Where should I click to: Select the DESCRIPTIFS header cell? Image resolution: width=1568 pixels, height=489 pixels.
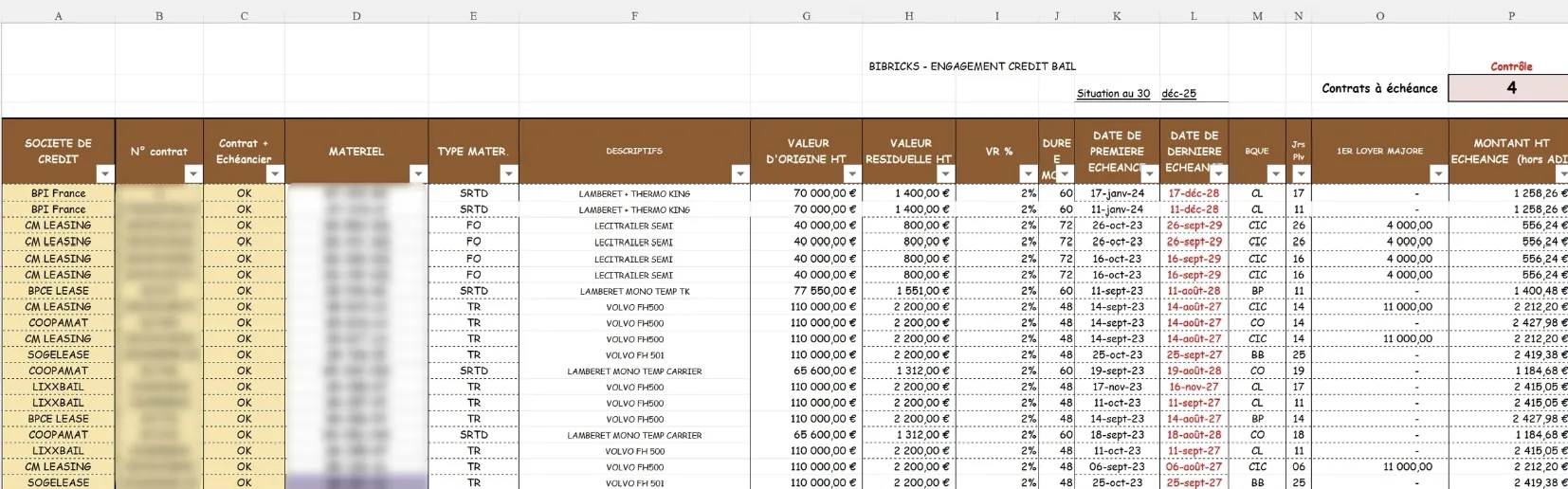(634, 151)
